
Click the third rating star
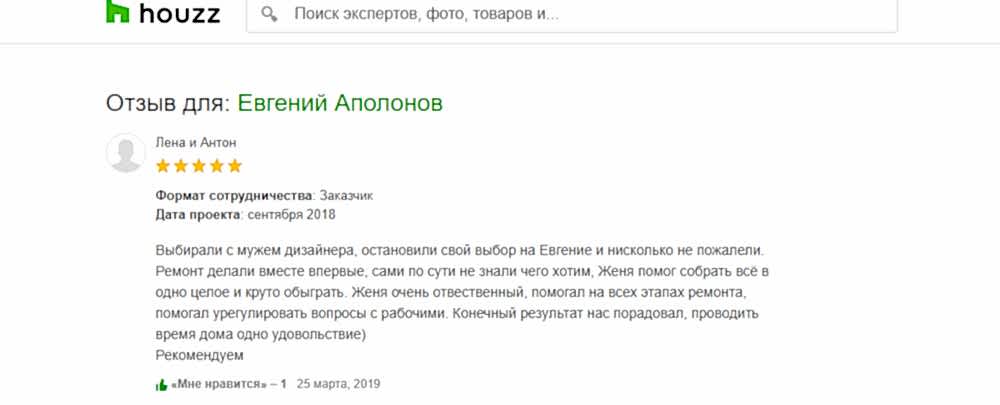pos(199,165)
